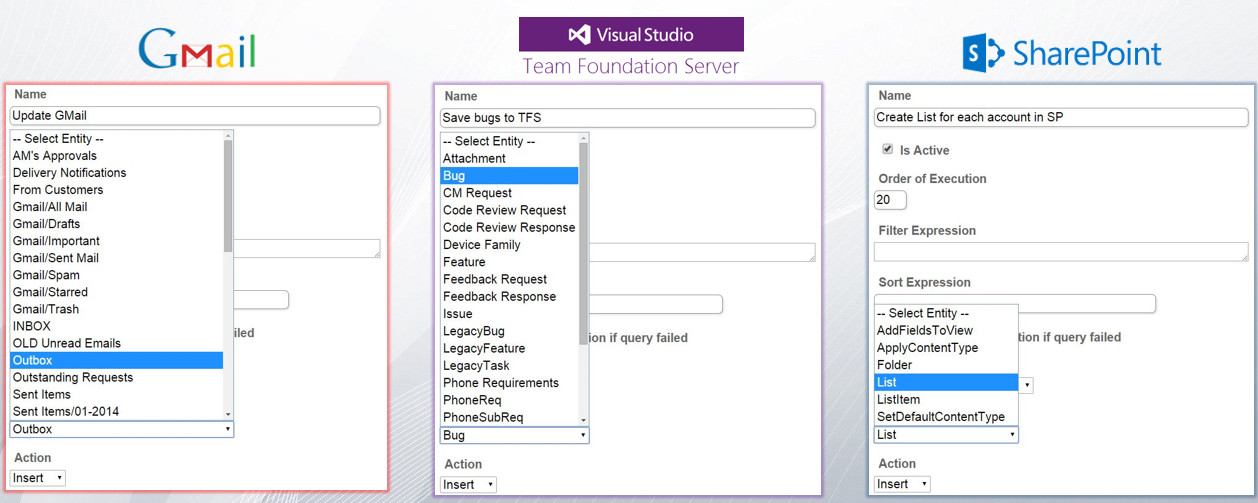Click the Visual Studio logo banner
Viewport: 1258px width, 503px height.
(630, 34)
